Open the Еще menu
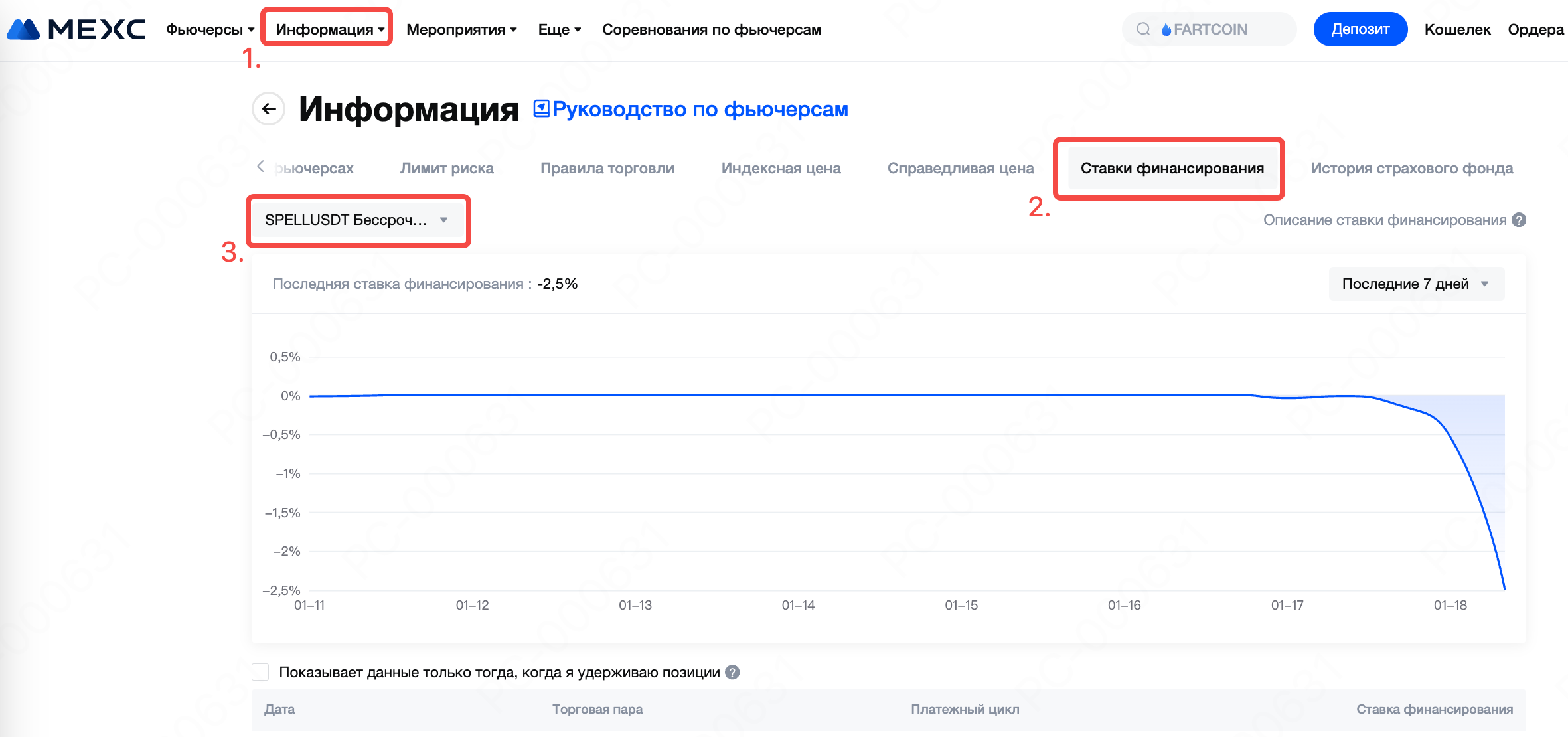Image resolution: width=1568 pixels, height=737 pixels. click(559, 30)
